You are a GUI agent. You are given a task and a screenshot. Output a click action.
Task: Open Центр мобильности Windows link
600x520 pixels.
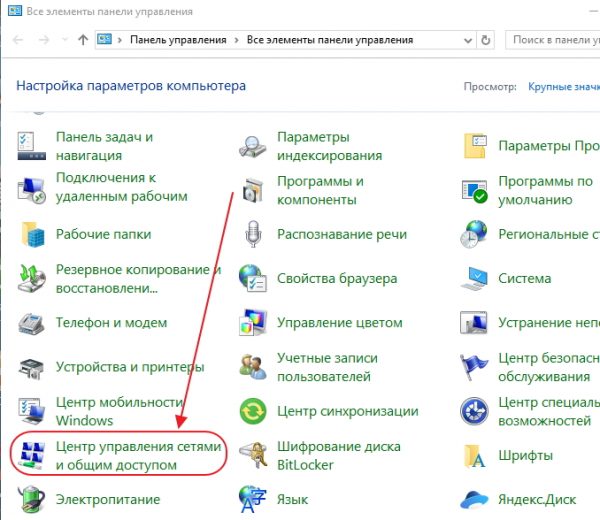click(x=119, y=411)
